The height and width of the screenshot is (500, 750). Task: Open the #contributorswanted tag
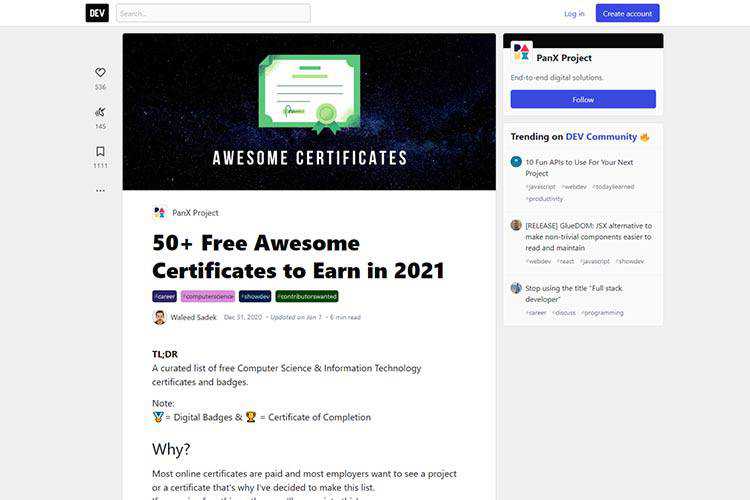(x=307, y=297)
